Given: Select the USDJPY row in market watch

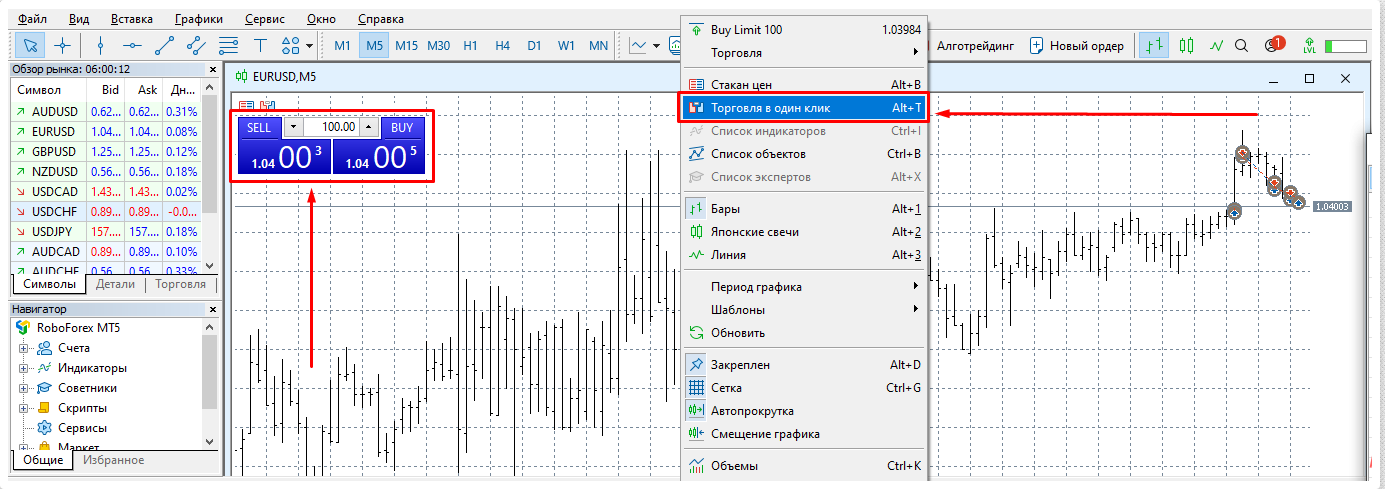Looking at the screenshot, I should (x=105, y=231).
